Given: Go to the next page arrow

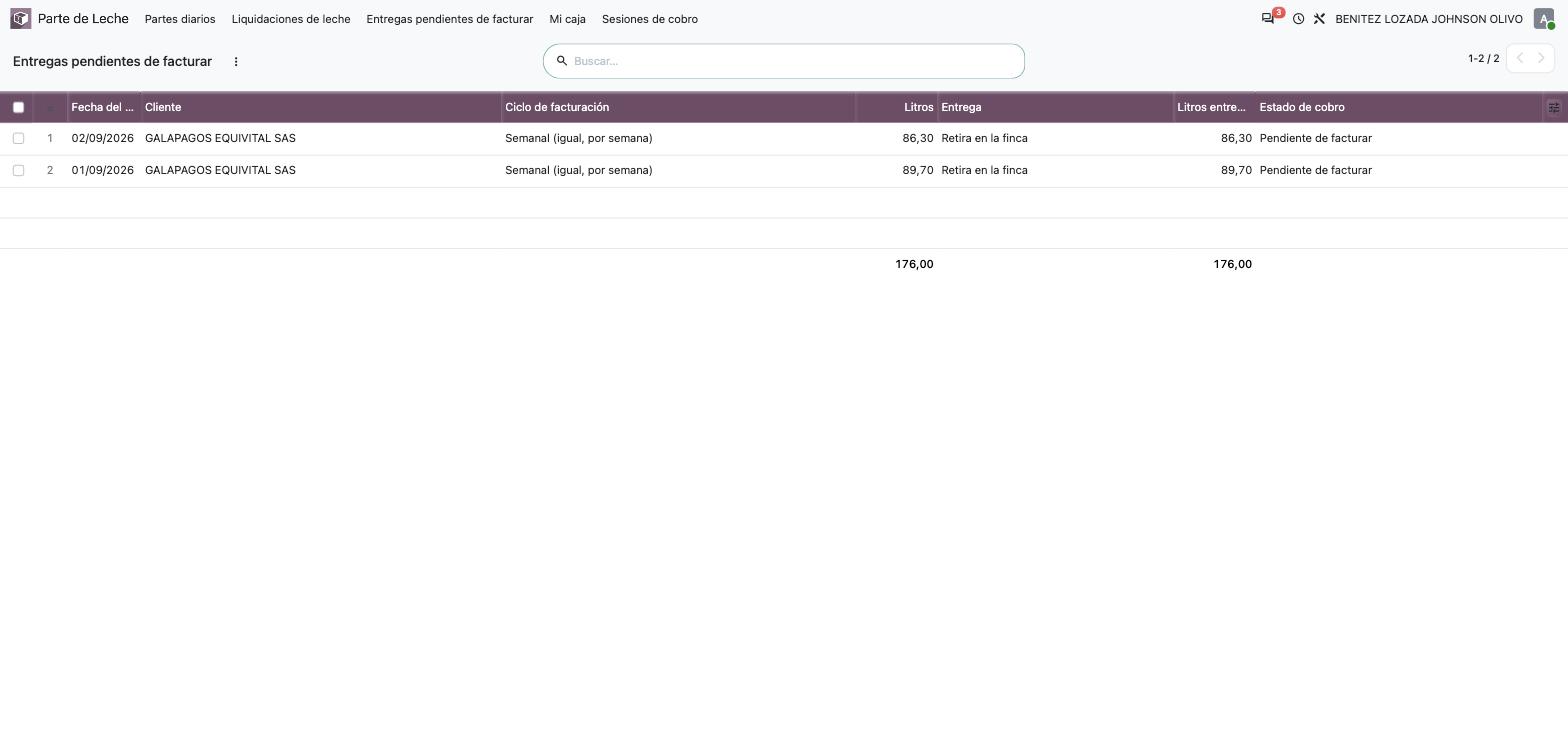Looking at the screenshot, I should pyautogui.click(x=1542, y=58).
